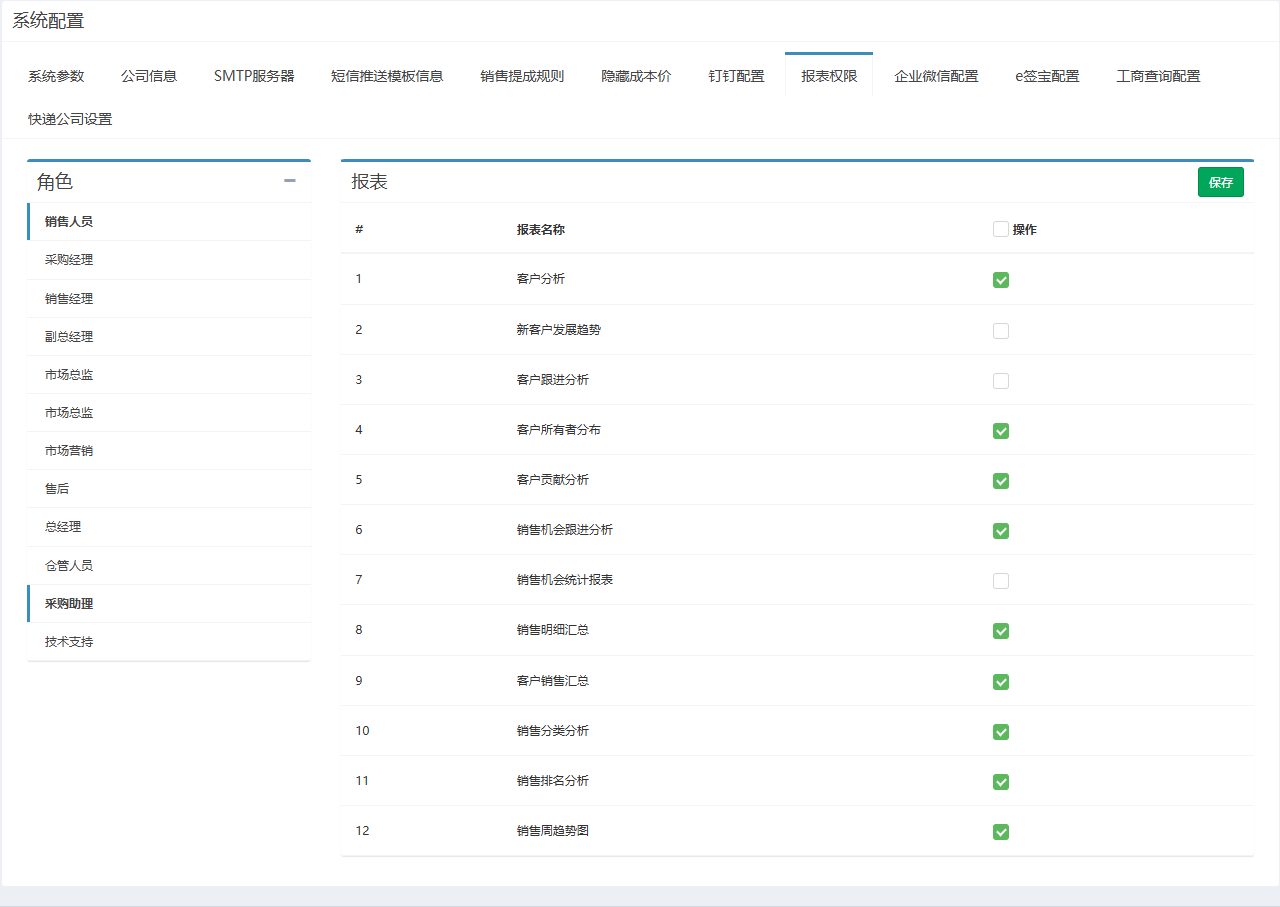Uncheck the 销售明细汇总 checkbox
The image size is (1280, 907).
[1001, 631]
